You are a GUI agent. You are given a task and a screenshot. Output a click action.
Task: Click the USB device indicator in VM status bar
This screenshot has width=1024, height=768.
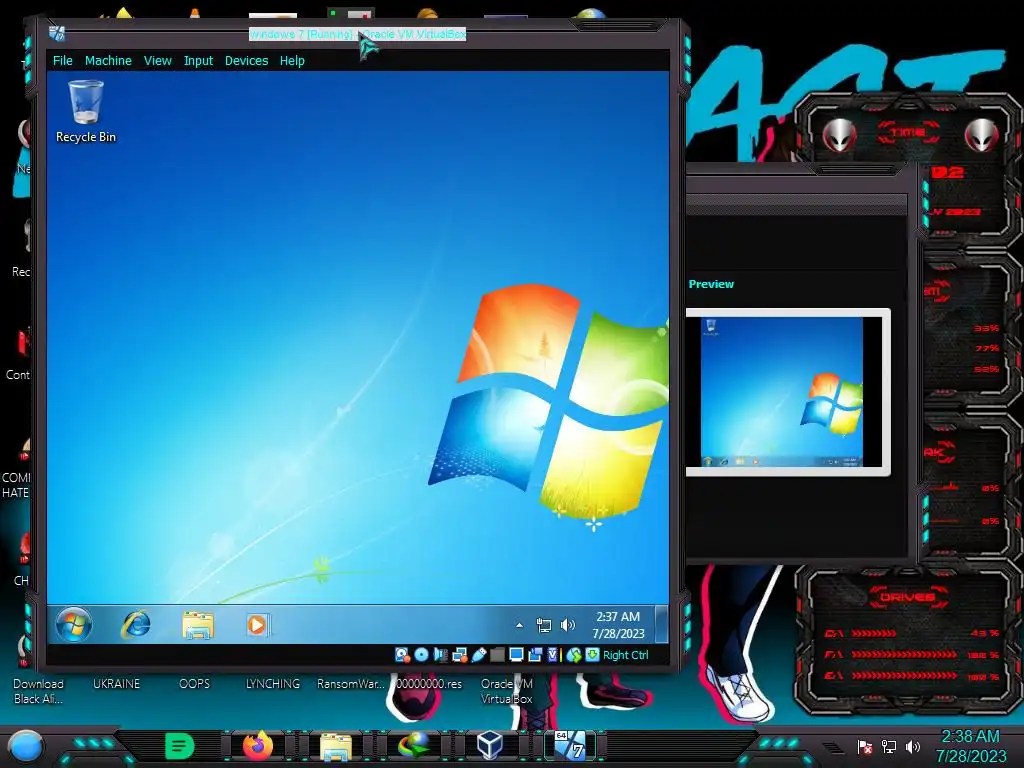pyautogui.click(x=479, y=654)
